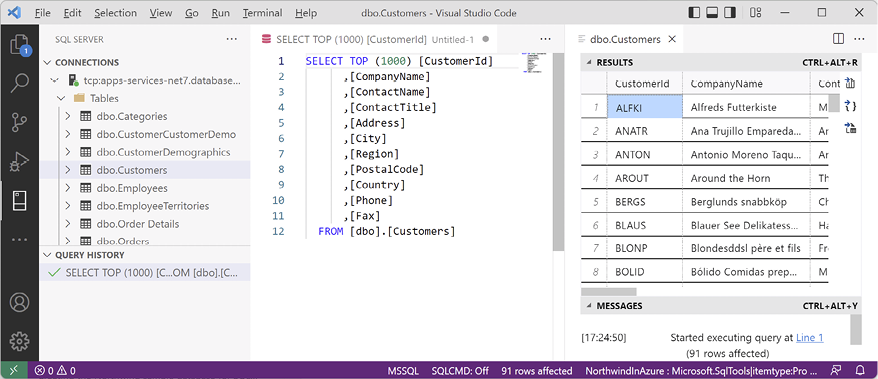Click the CustomerId column header

(645, 83)
